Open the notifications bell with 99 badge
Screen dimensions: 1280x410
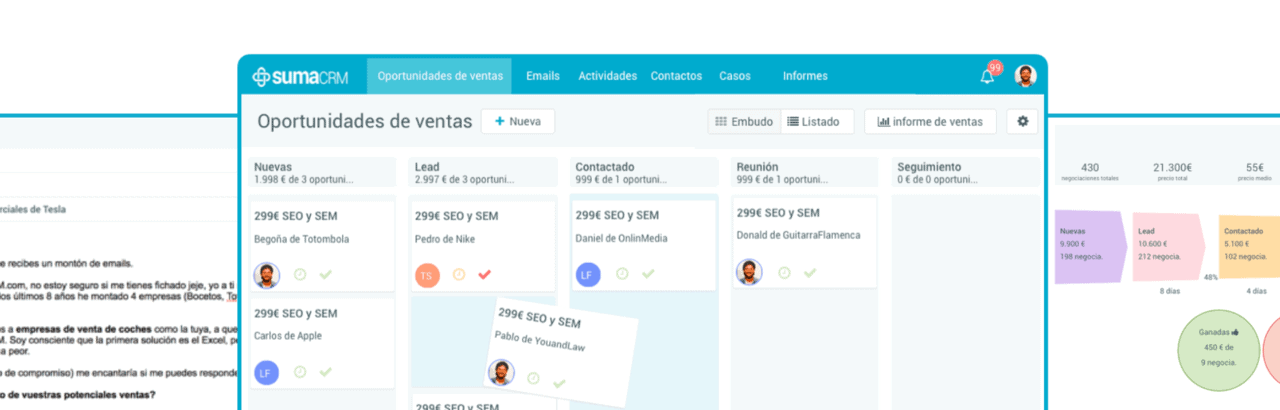click(987, 76)
